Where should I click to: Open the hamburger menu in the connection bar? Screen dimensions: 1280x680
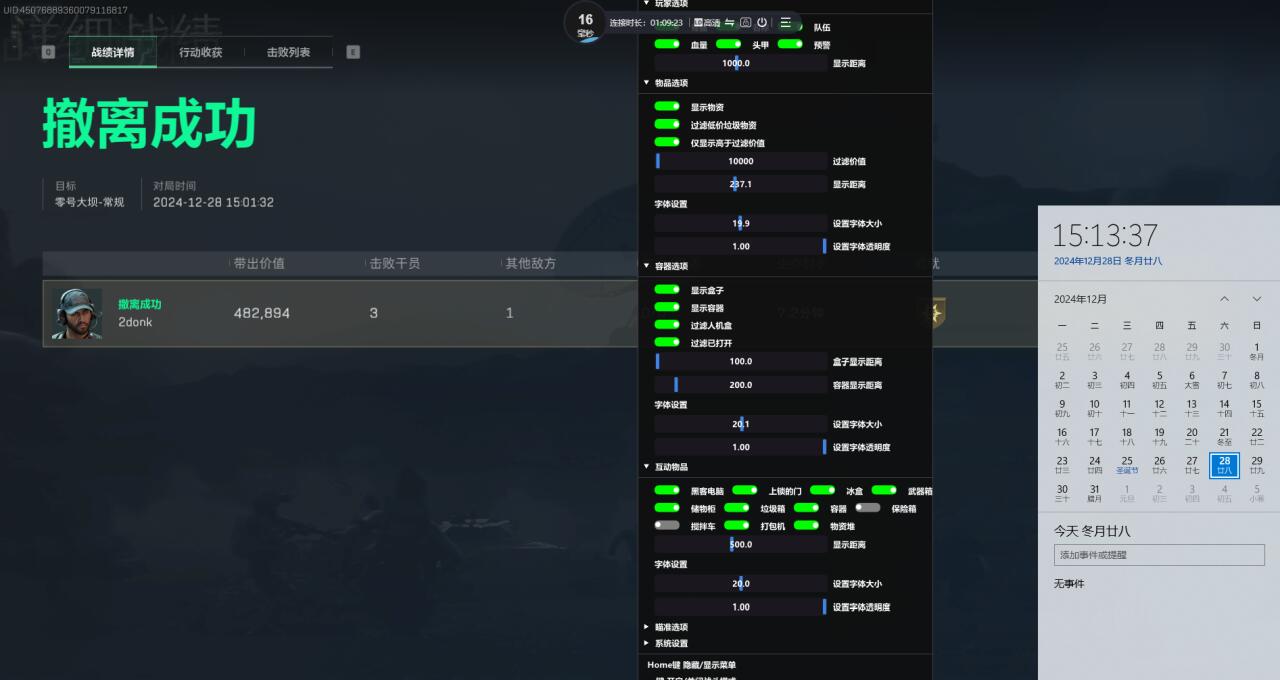click(786, 22)
